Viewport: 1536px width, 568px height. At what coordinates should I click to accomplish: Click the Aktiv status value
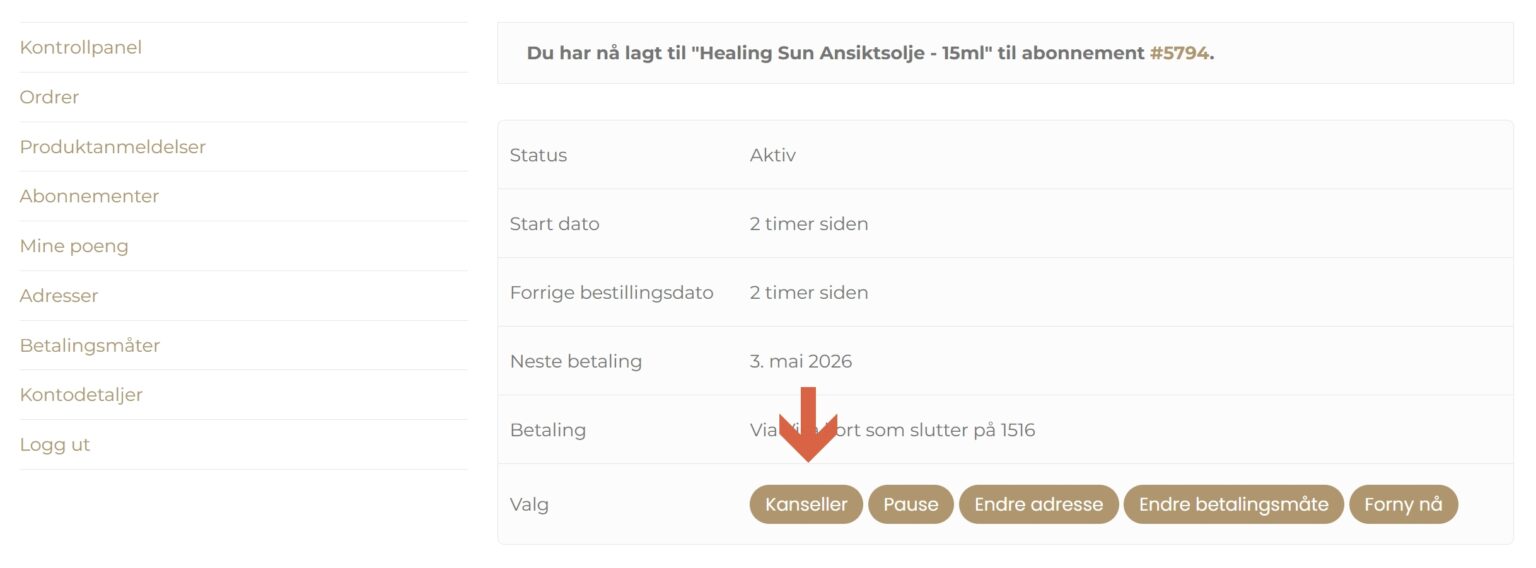click(773, 155)
